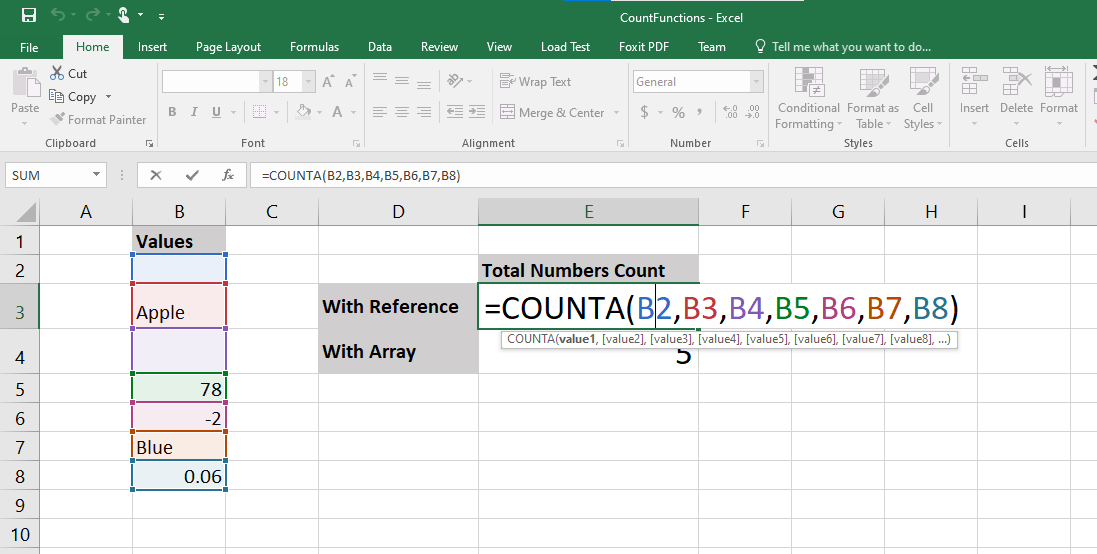Screen dimensions: 1097x554
Task: Click Increase Font Size icon
Action: [328, 81]
